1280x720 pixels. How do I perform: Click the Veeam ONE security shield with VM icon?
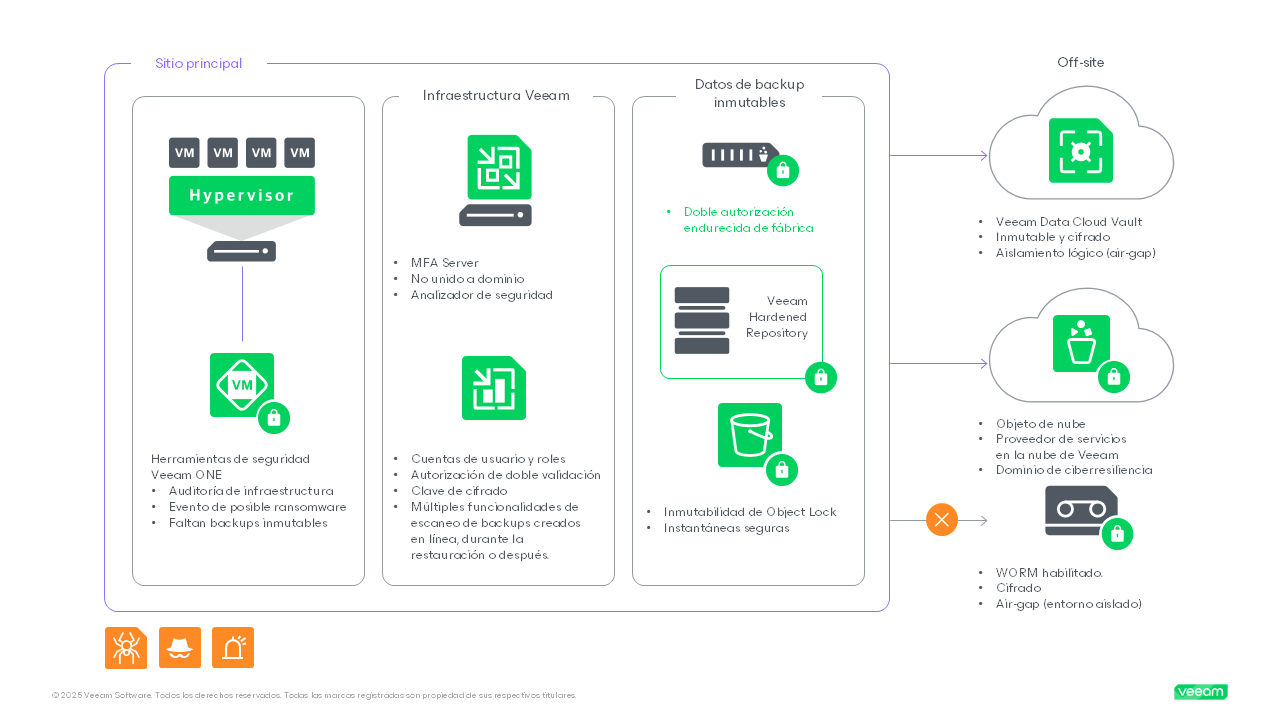241,385
